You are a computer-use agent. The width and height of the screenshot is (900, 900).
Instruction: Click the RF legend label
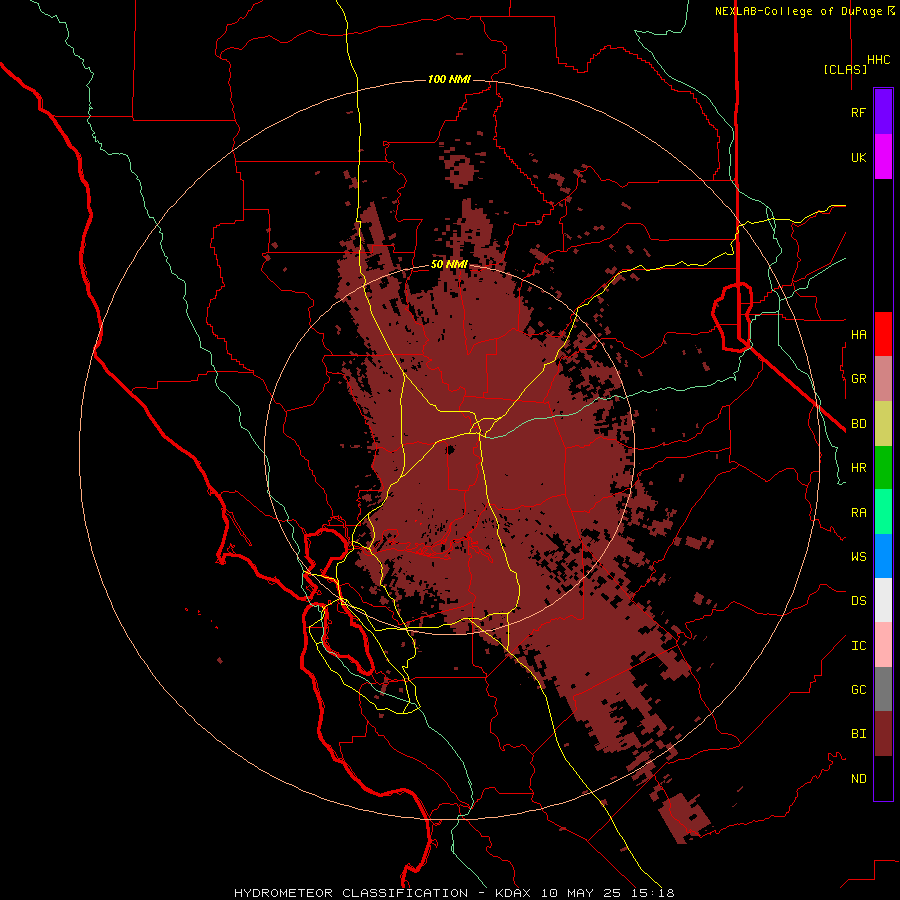click(858, 112)
